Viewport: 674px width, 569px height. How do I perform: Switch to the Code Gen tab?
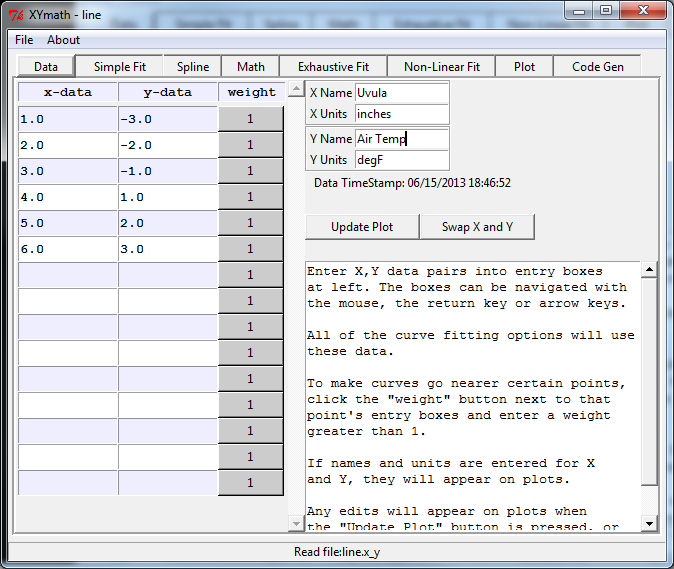point(598,67)
